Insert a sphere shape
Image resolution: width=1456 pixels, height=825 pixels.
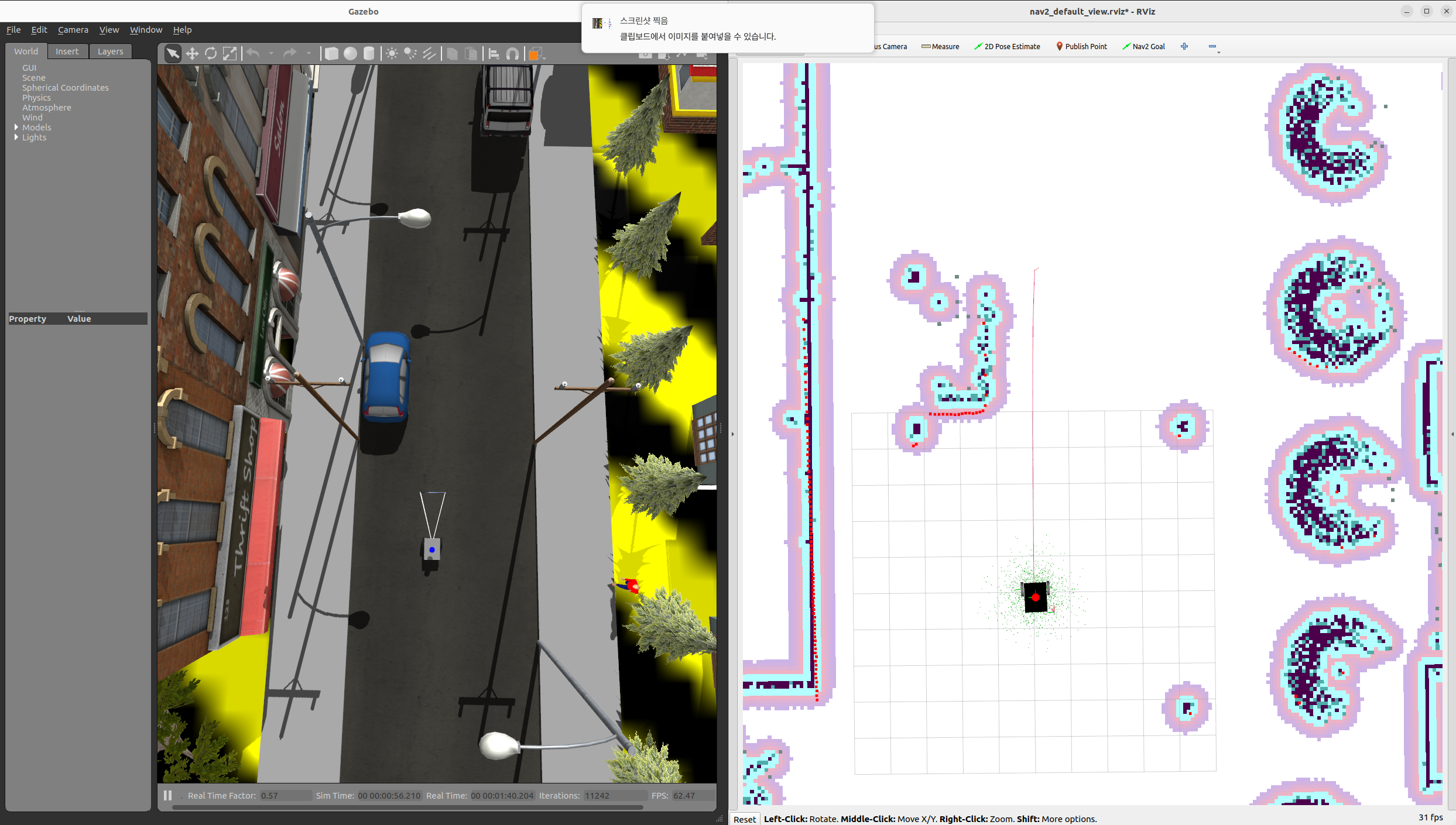tap(350, 54)
